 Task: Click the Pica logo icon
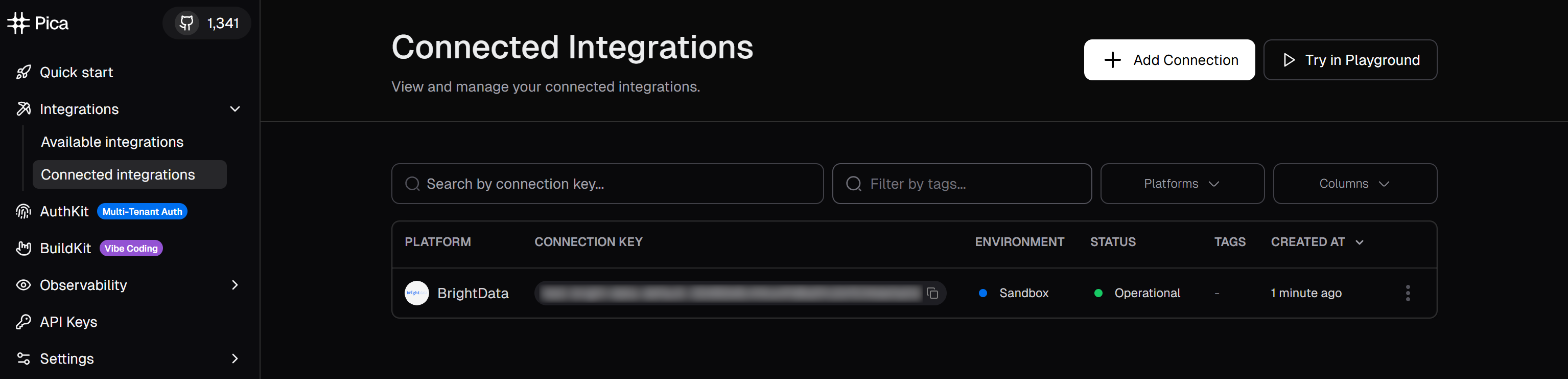click(x=19, y=23)
